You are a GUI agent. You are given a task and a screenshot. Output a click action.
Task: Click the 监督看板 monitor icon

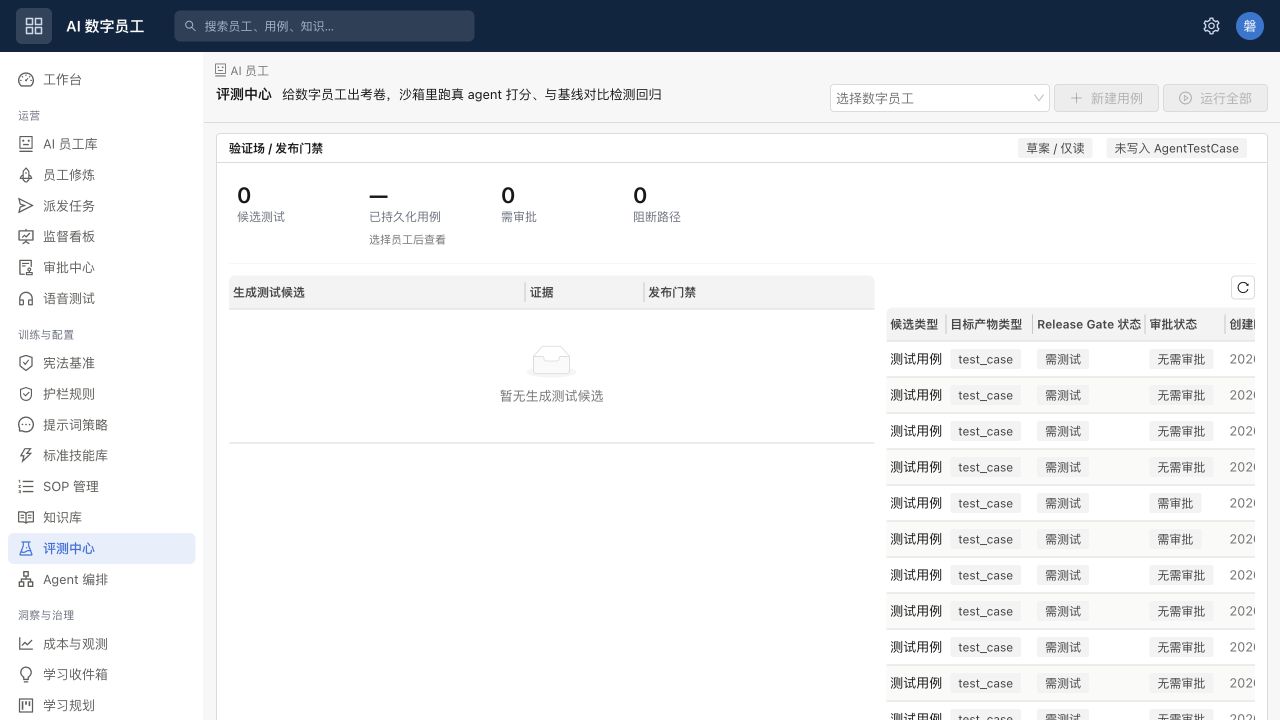coord(26,237)
